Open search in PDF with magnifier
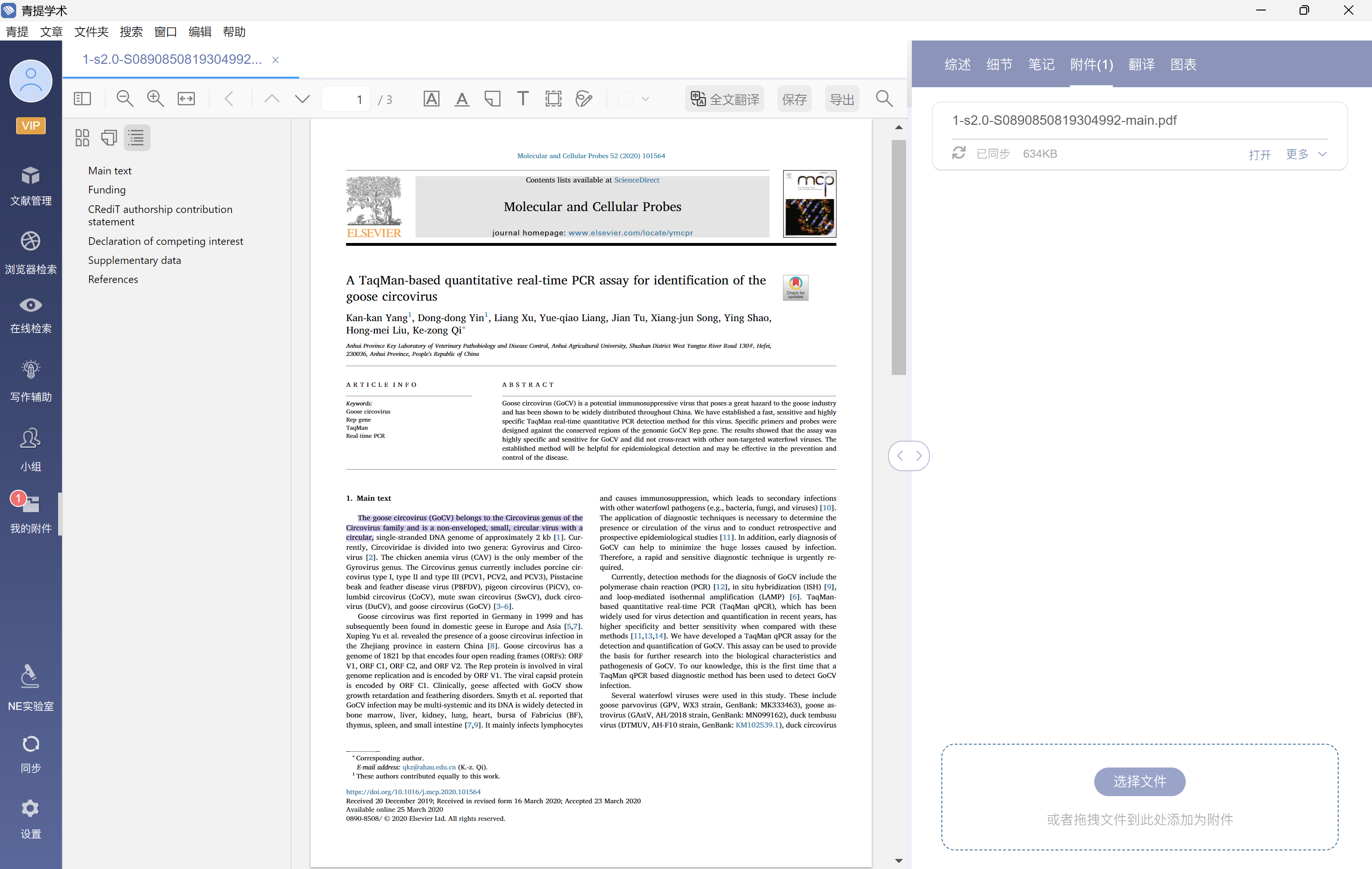 tap(884, 99)
